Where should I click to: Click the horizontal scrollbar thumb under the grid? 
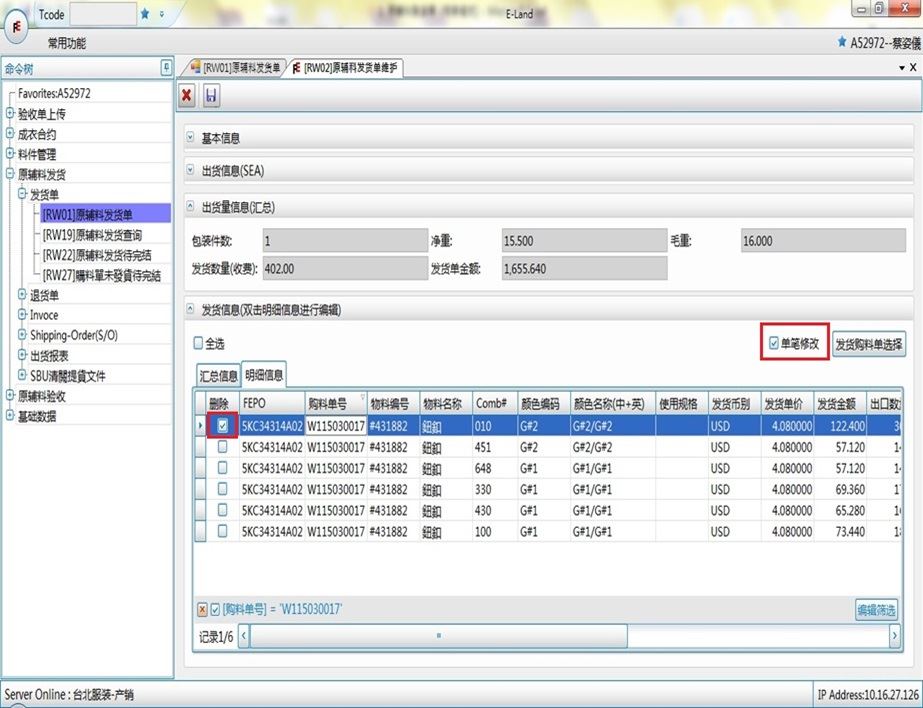437,636
